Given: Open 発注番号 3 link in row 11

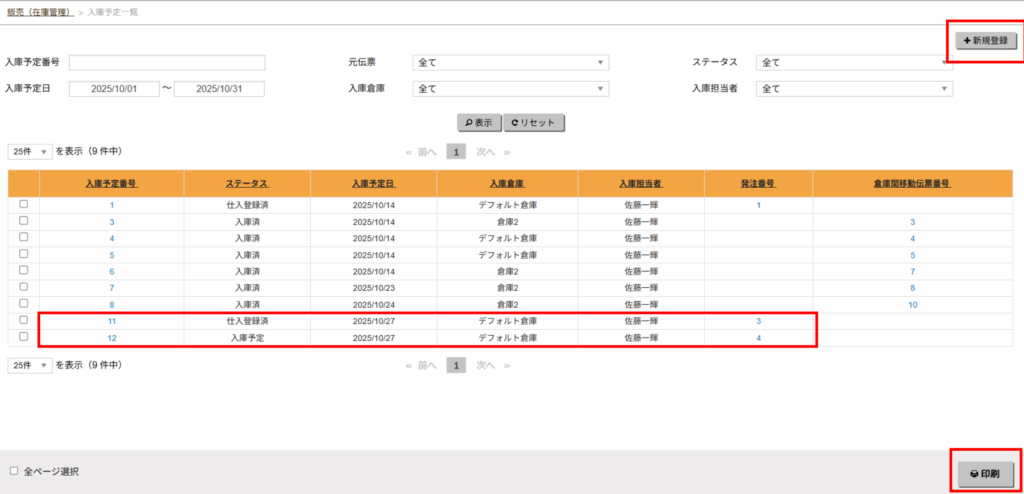Looking at the screenshot, I should [758, 322].
